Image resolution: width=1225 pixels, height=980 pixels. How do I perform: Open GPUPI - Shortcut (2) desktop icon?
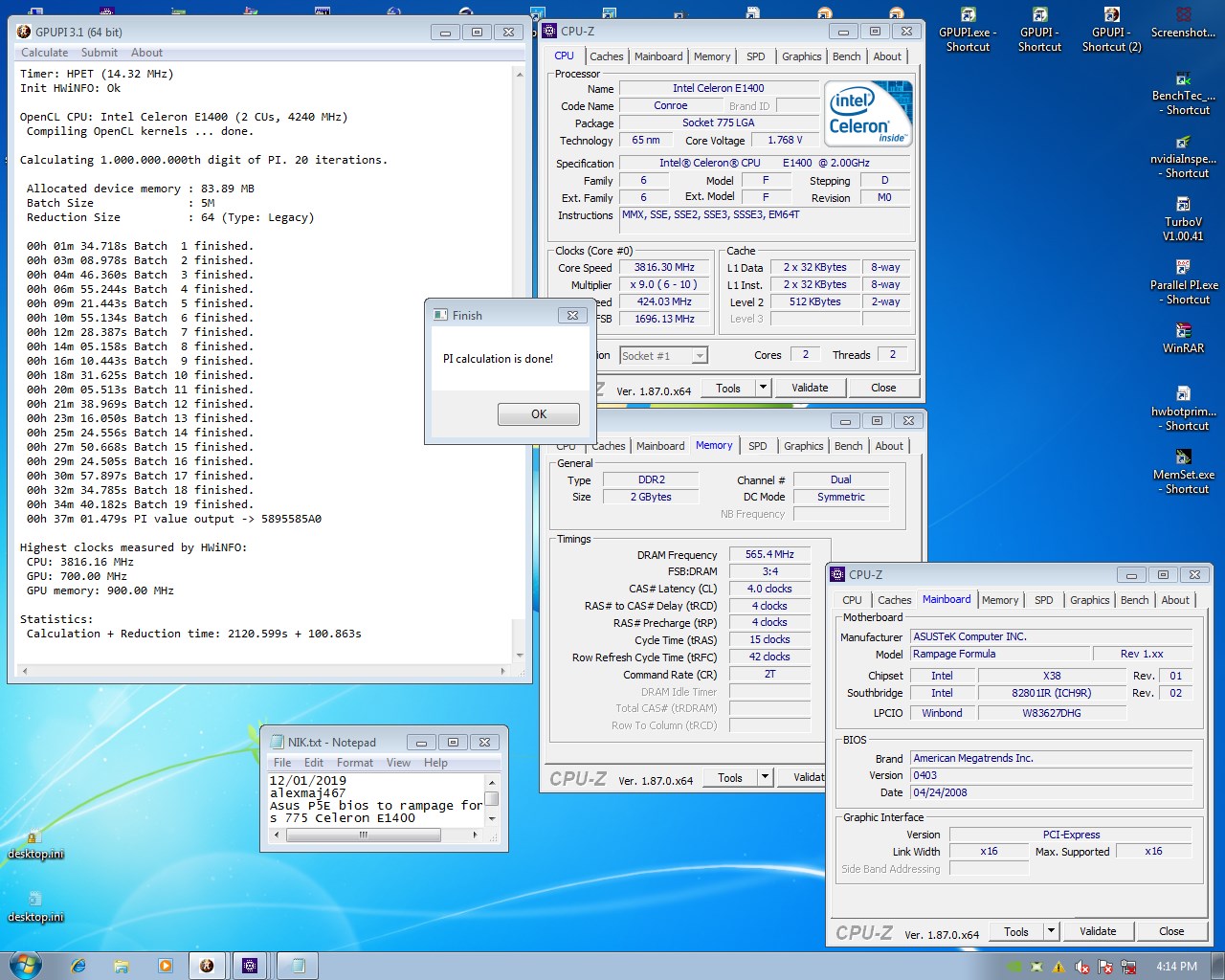click(1111, 31)
